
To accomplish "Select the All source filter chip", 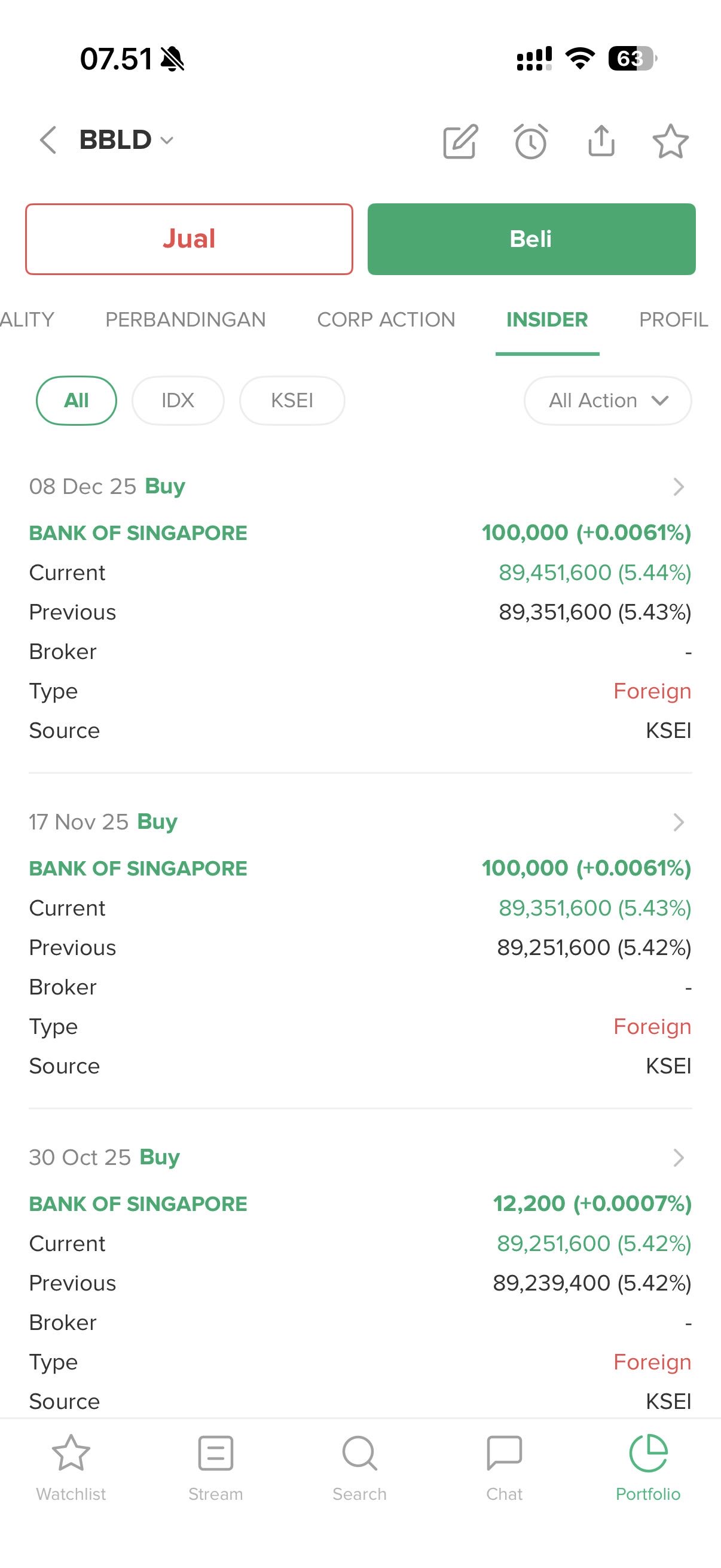I will coord(77,401).
